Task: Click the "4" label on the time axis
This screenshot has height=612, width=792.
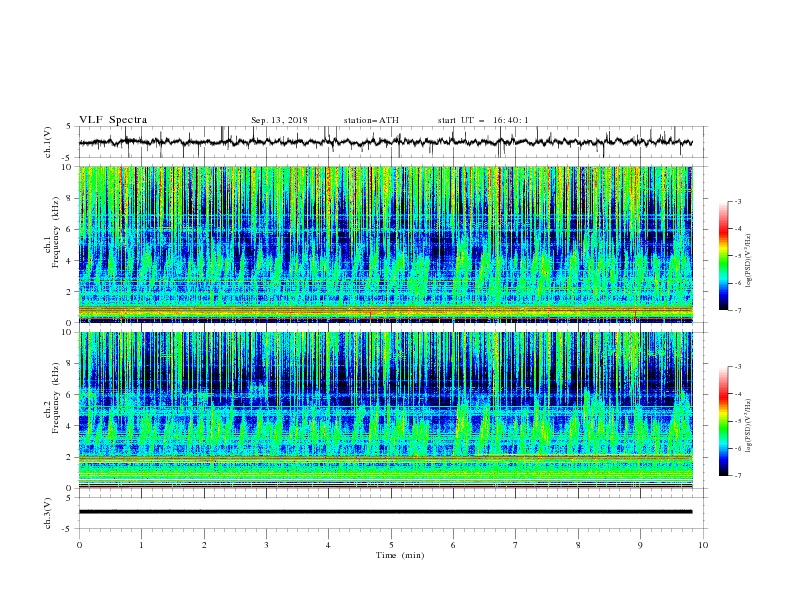Action: pos(328,545)
